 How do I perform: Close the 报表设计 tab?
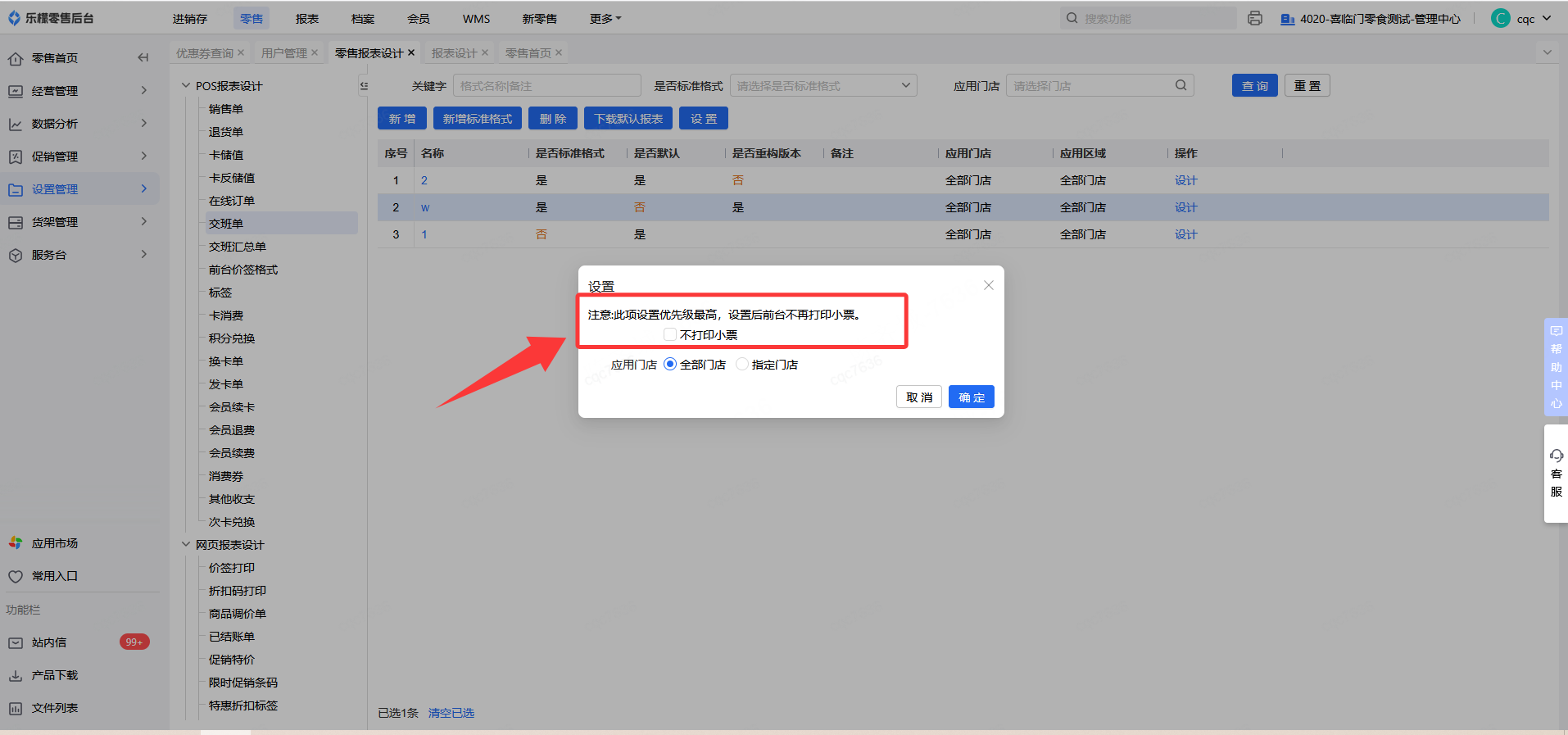pos(485,52)
